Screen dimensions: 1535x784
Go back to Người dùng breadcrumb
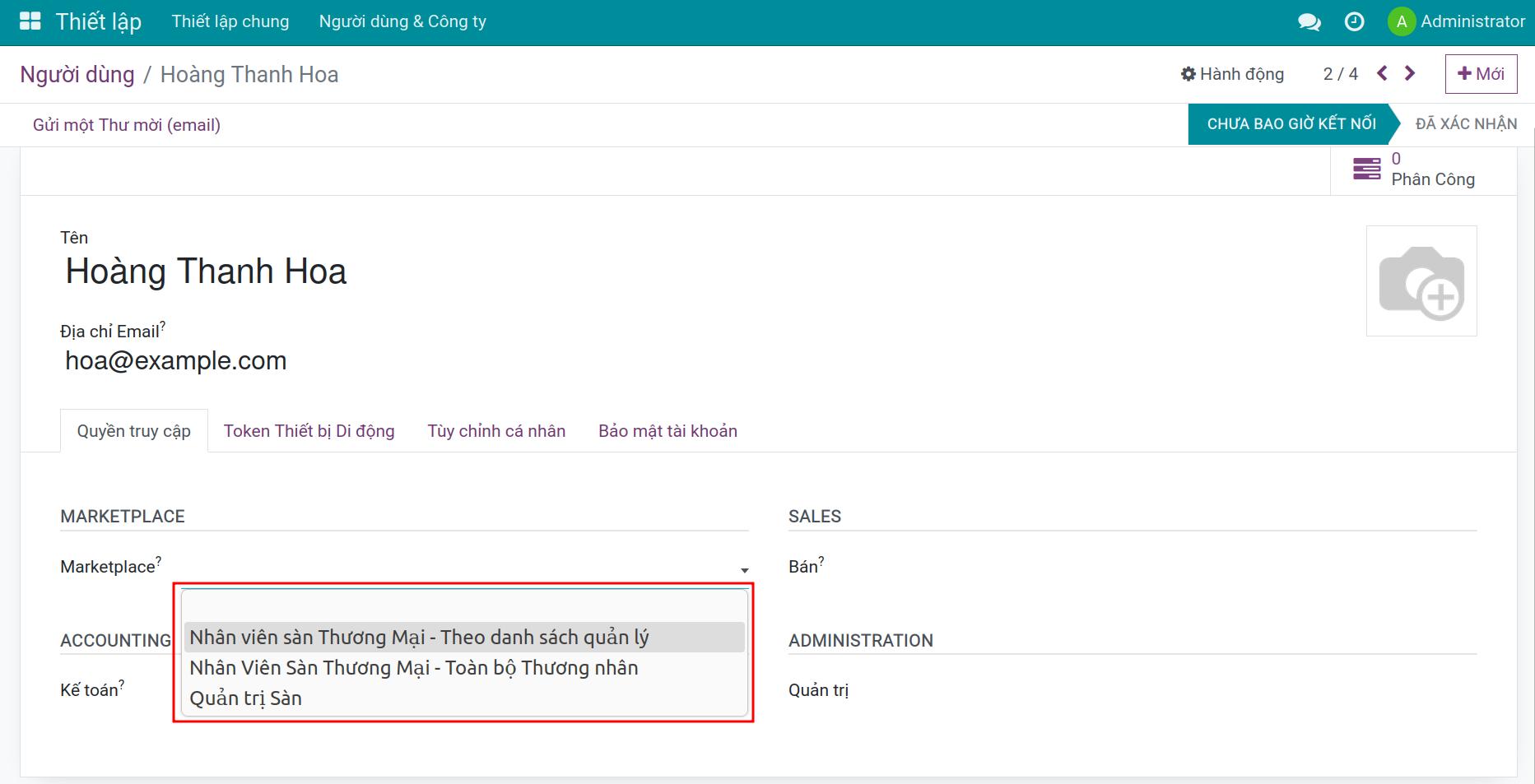[77, 75]
